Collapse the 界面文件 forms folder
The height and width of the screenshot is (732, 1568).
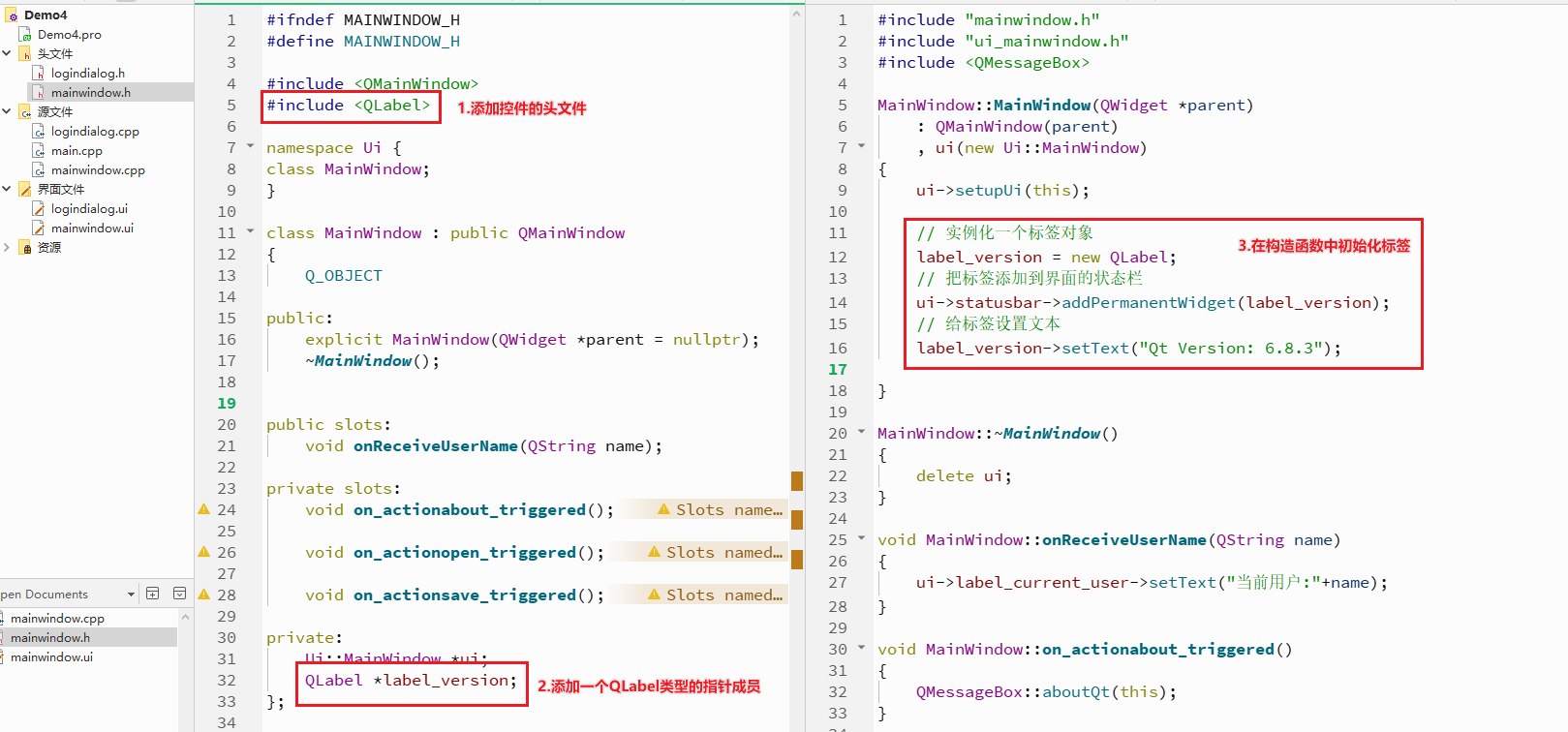(7, 189)
